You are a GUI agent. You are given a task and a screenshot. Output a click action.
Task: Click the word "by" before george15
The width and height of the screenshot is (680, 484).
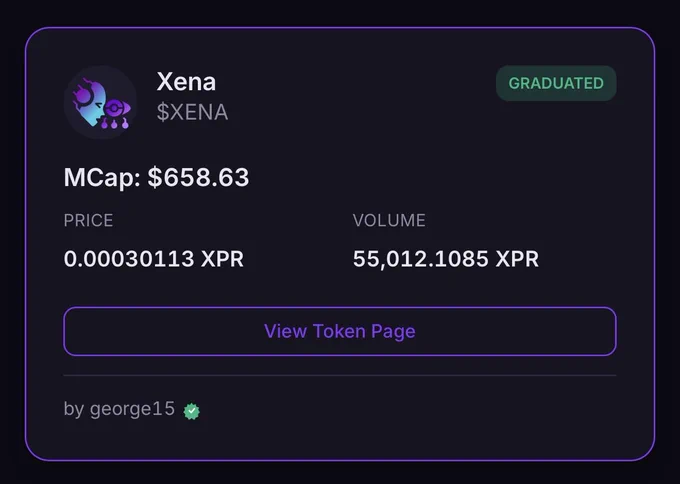click(x=74, y=409)
